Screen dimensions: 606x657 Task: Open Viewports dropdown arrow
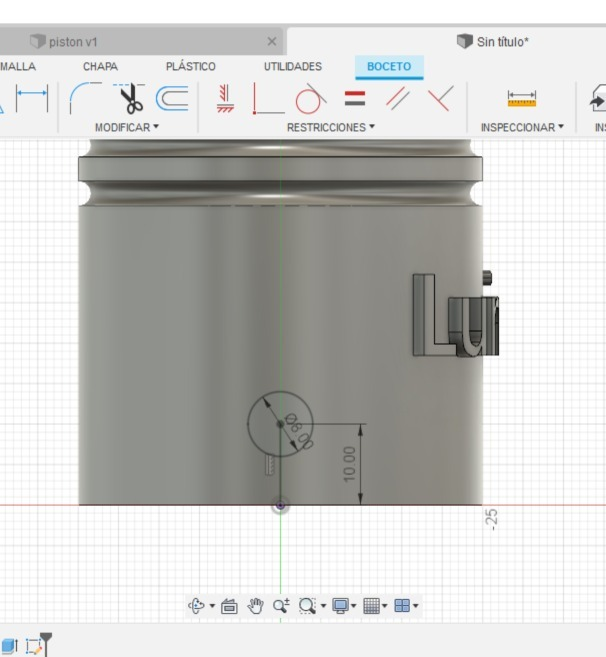pyautogui.click(x=416, y=606)
